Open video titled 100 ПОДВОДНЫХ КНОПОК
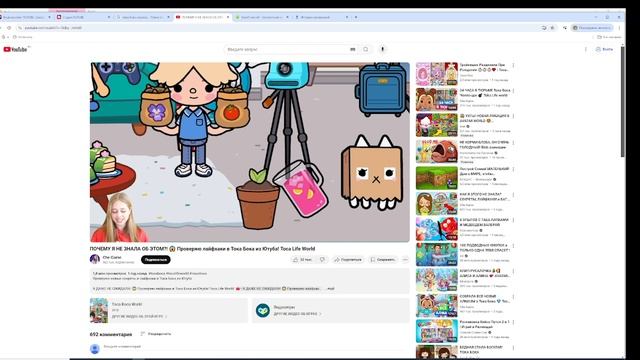The height and width of the screenshot is (360, 640). (x=484, y=247)
